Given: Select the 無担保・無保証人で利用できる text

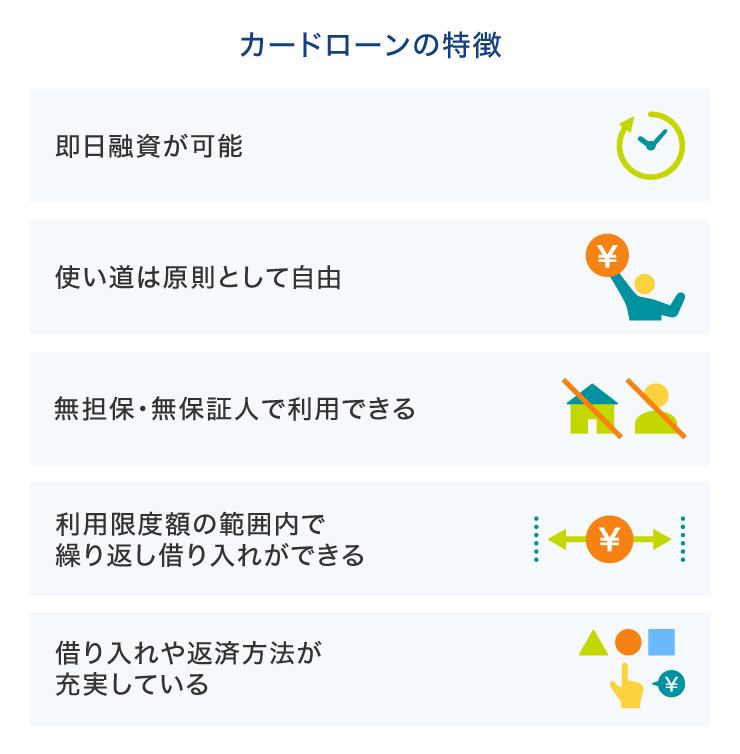Looking at the screenshot, I should (235, 409).
